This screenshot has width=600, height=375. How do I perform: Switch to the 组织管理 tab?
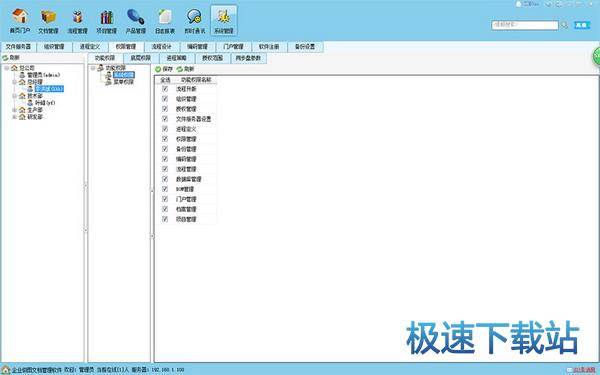54,47
